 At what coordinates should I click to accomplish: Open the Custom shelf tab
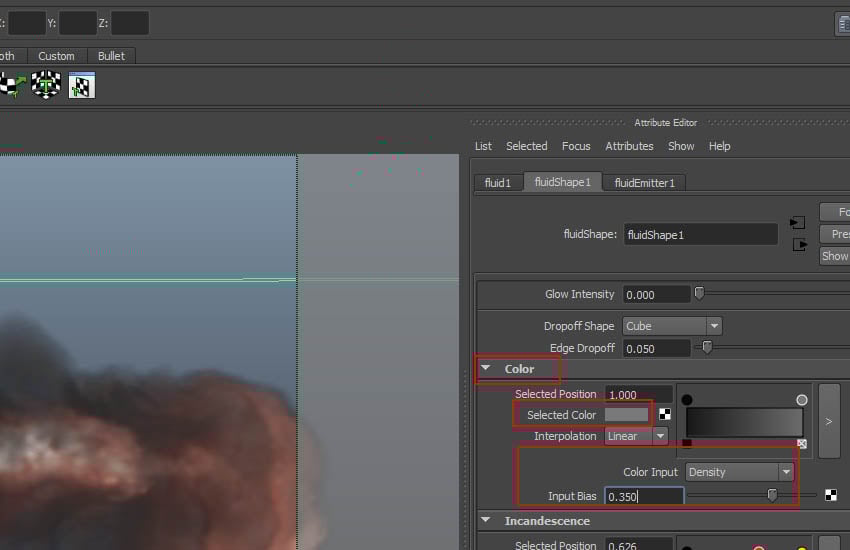pyautogui.click(x=56, y=56)
